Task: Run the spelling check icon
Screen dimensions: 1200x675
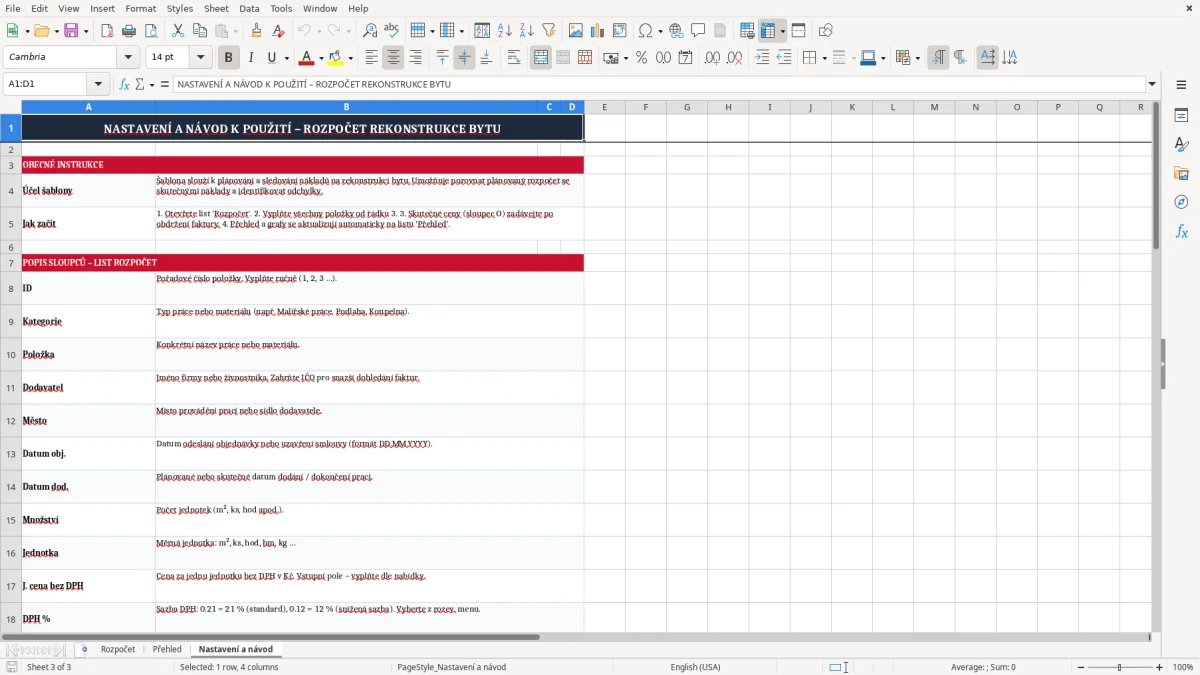Action: [392, 31]
